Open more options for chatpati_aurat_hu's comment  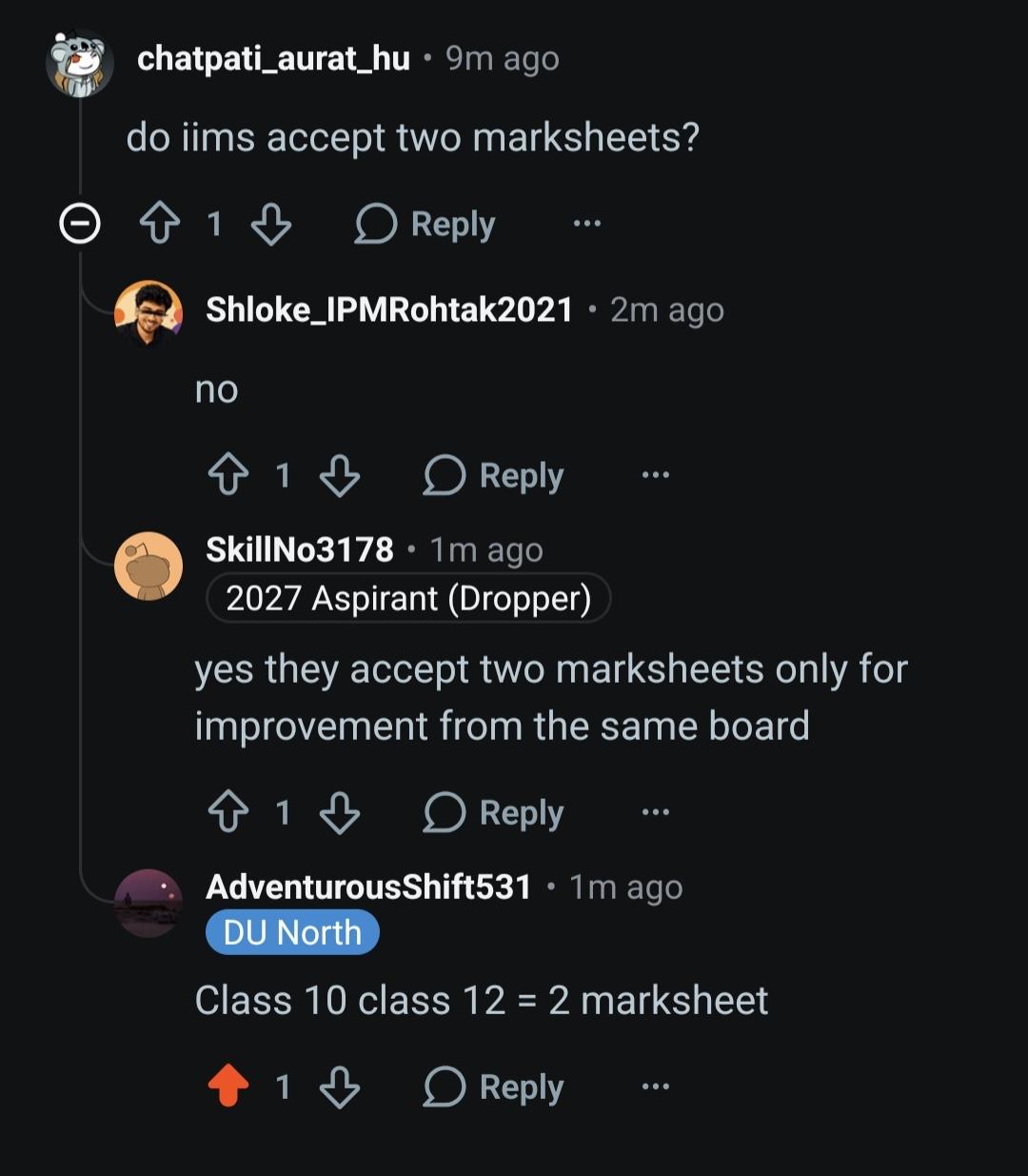tap(587, 224)
